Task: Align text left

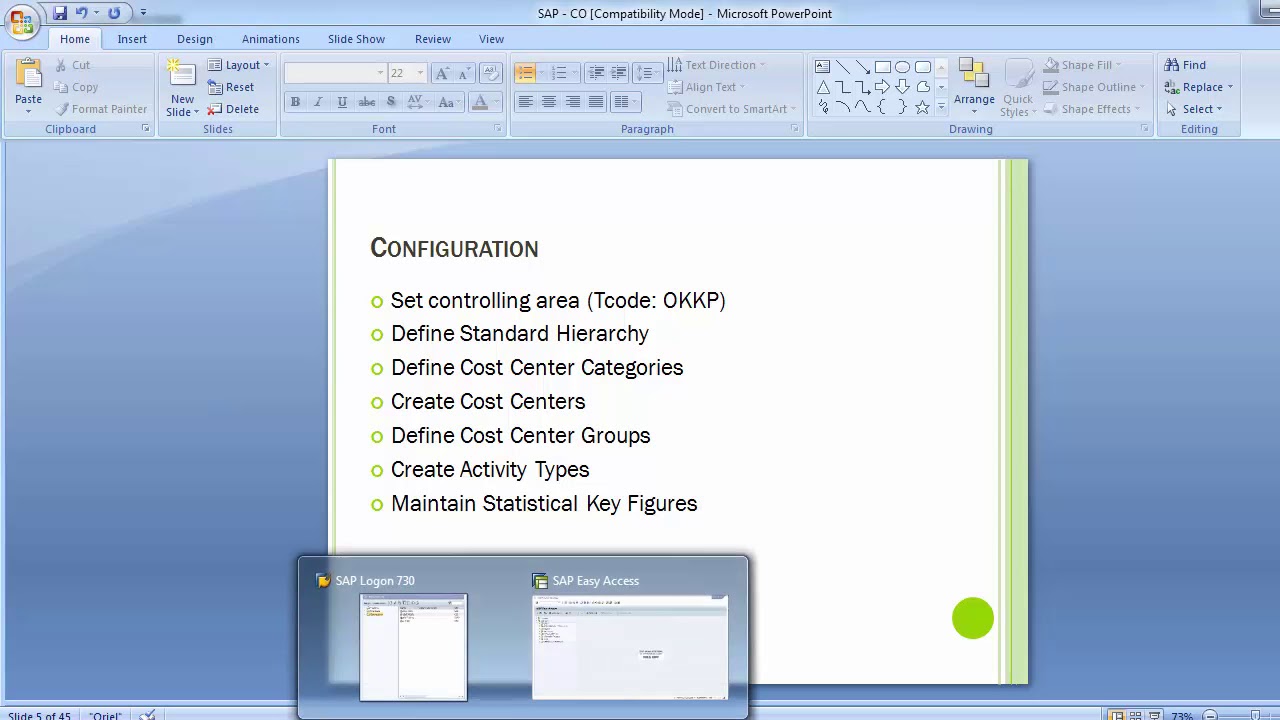Action: coord(525,102)
